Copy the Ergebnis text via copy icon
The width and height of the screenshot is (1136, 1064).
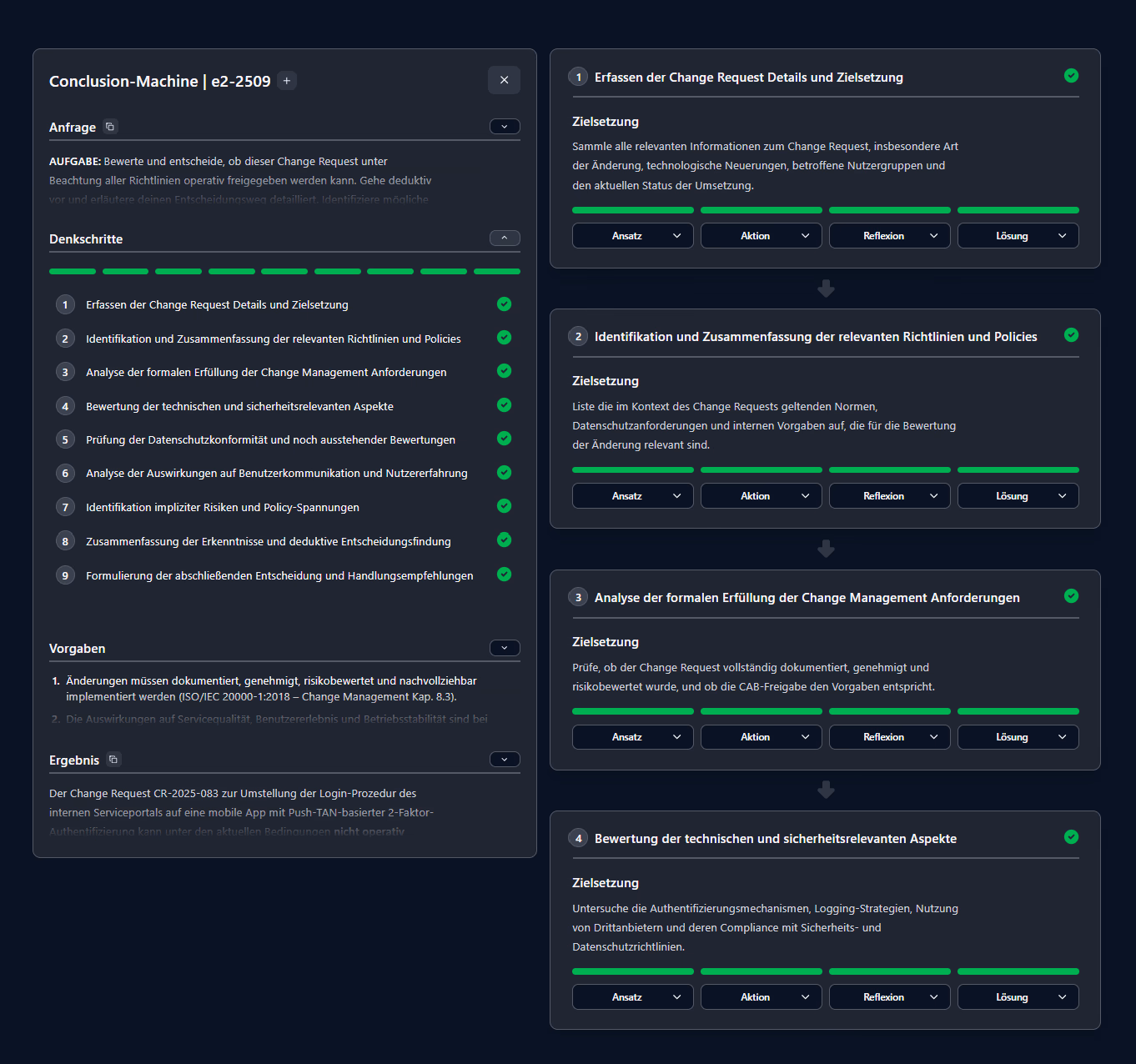(x=113, y=760)
